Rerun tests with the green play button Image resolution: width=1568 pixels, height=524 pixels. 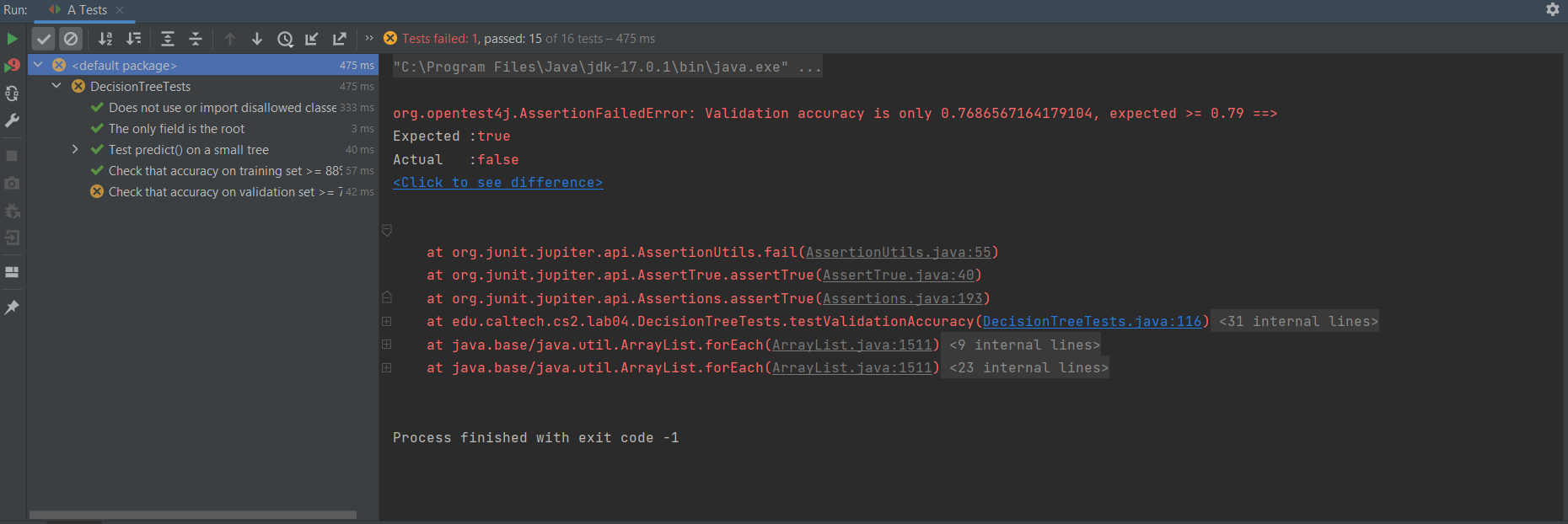[12, 39]
